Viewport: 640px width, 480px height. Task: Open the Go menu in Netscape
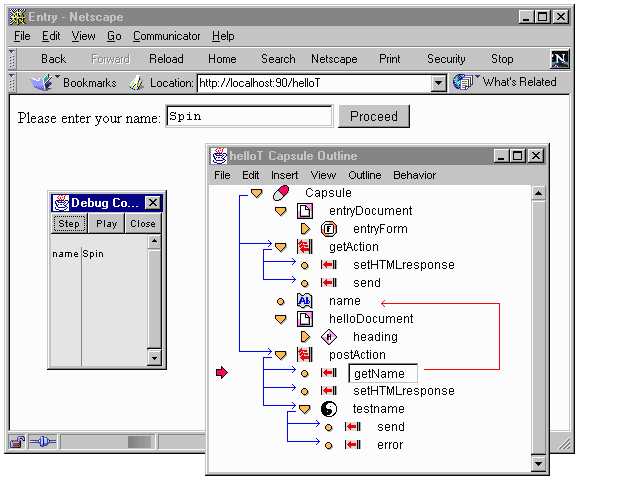click(x=114, y=36)
